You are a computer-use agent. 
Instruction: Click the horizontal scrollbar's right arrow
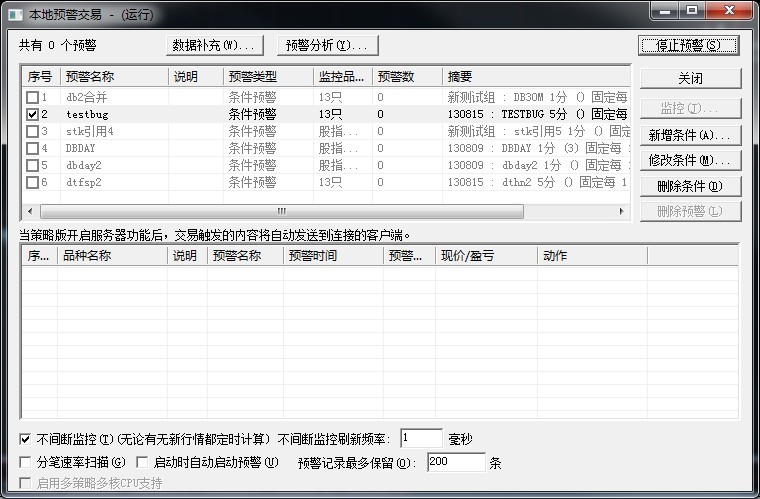[x=623, y=211]
